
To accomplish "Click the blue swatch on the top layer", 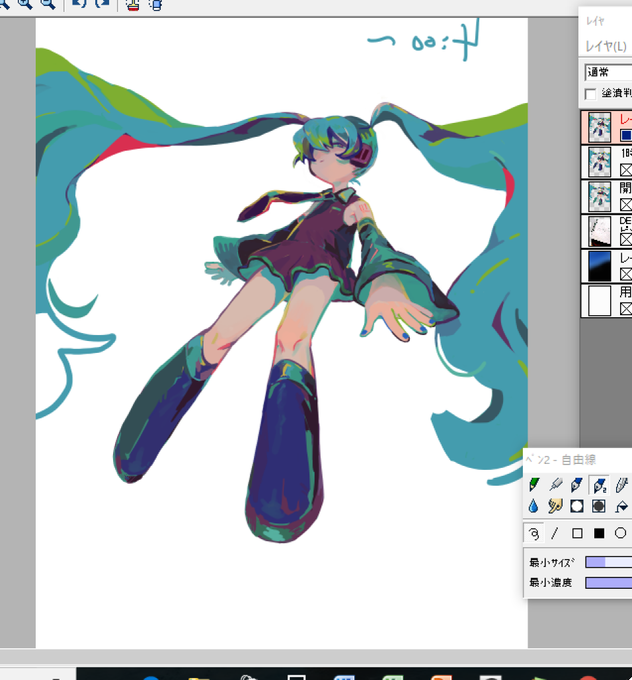I will (x=626, y=135).
